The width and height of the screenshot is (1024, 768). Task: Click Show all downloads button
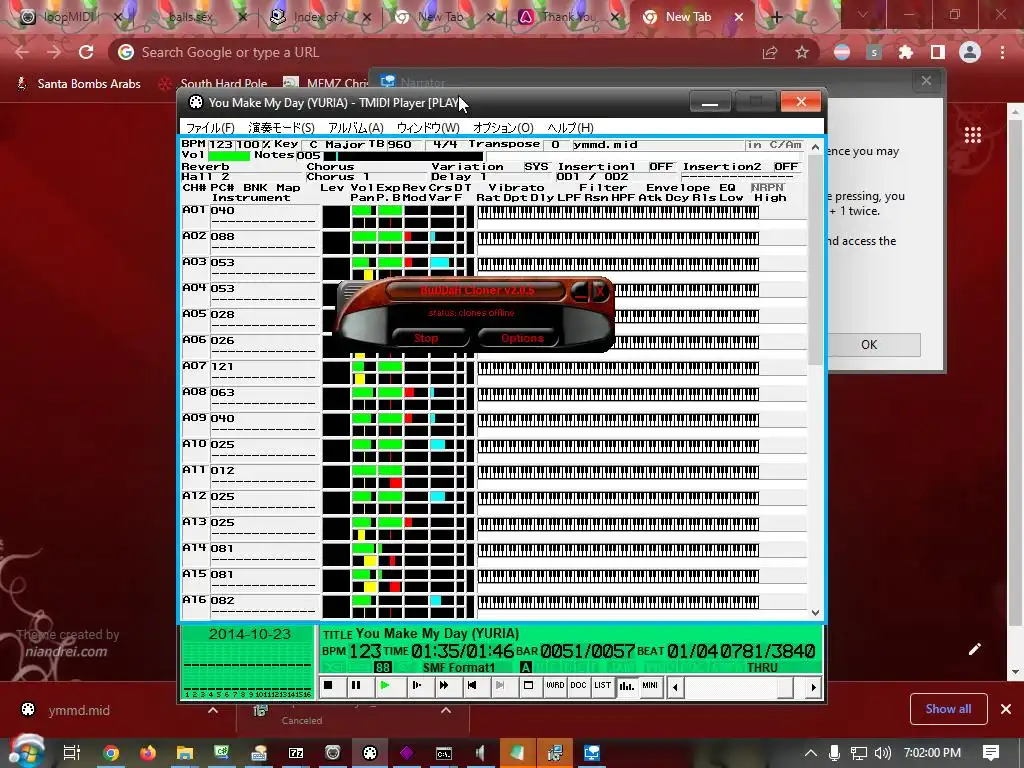(948, 709)
